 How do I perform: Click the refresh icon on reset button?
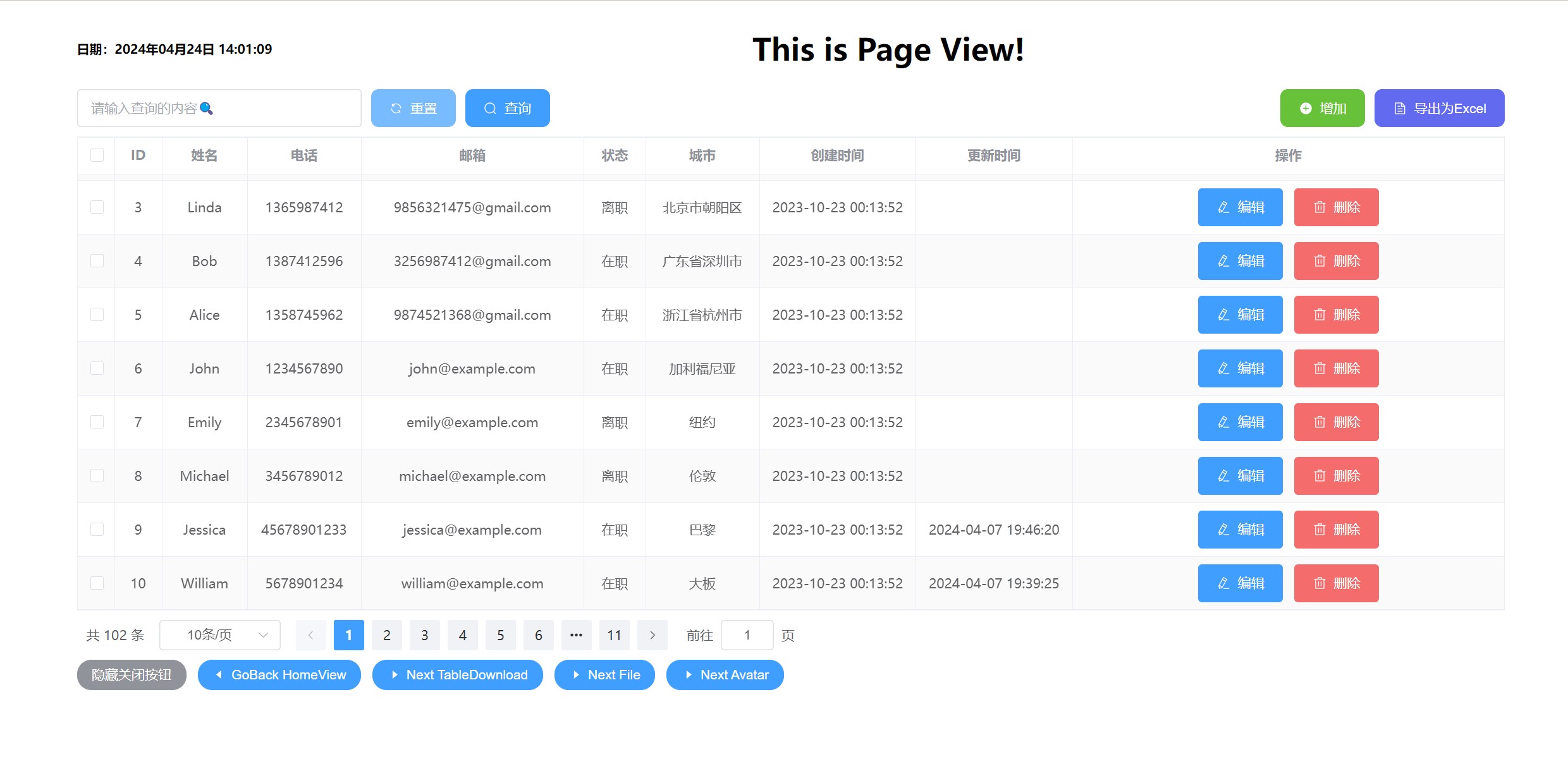[396, 109]
